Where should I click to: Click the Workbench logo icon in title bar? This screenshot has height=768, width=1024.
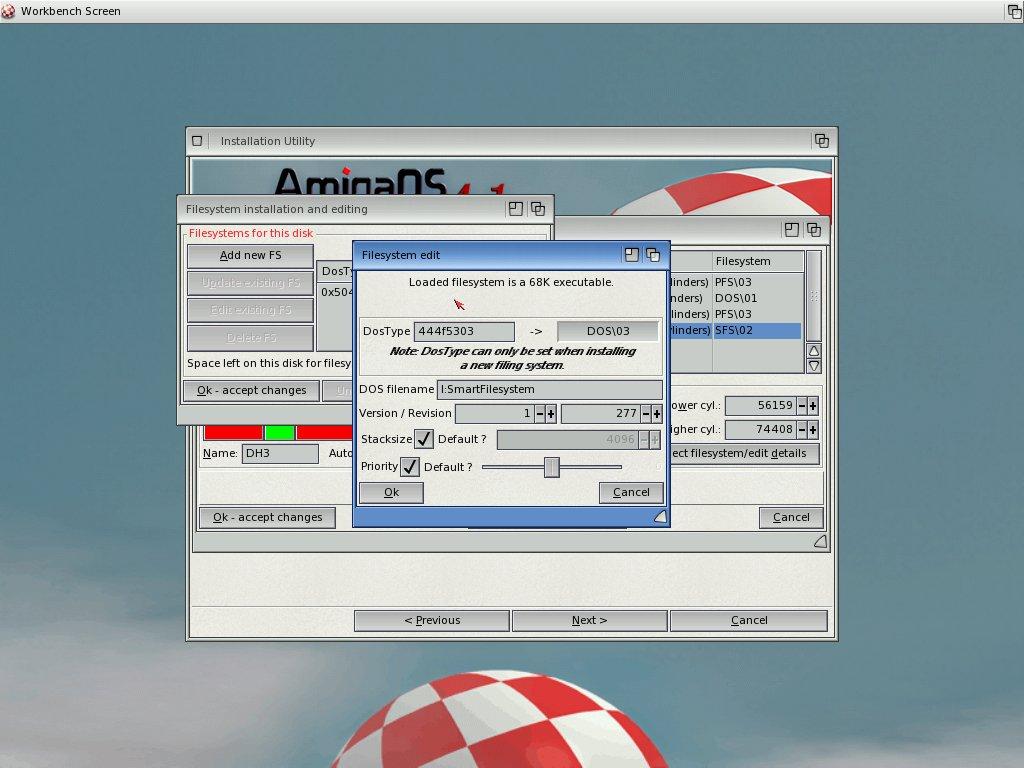point(8,10)
